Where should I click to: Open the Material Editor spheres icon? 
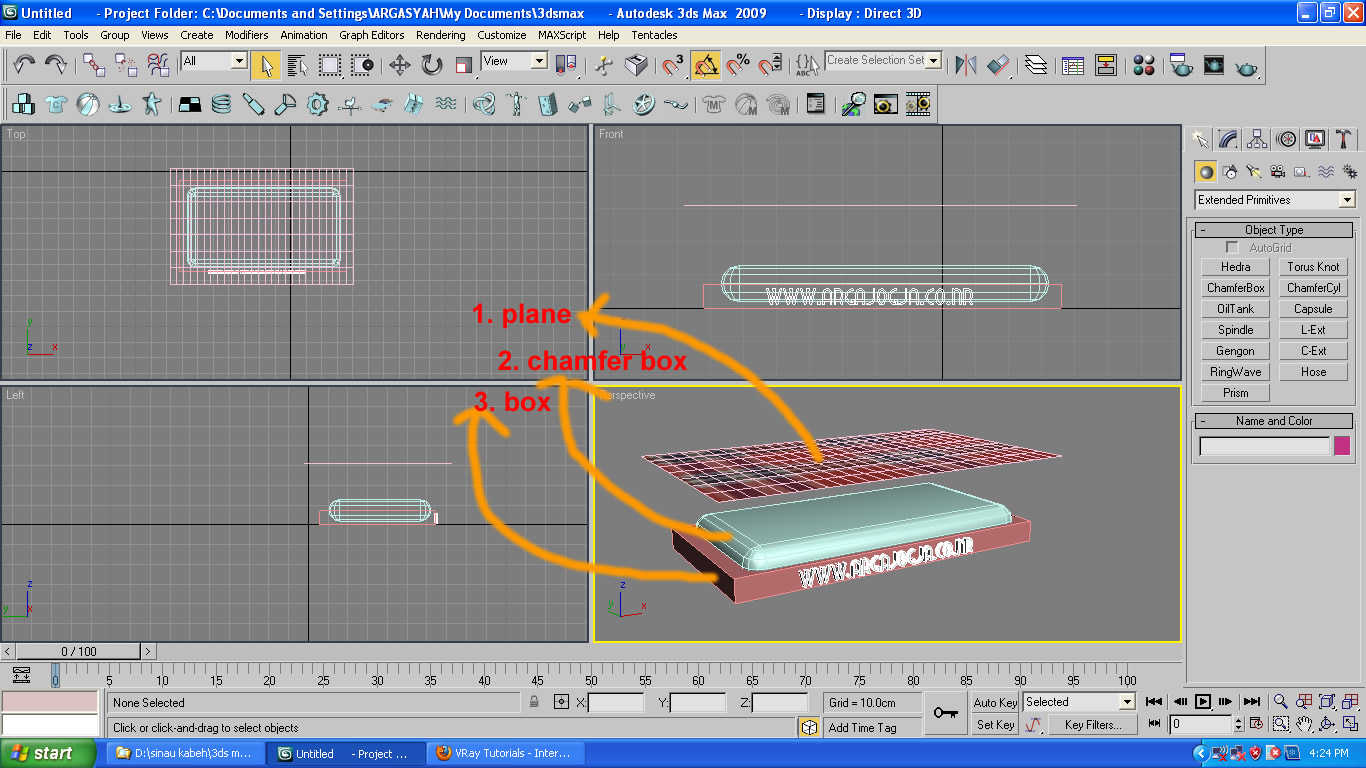pos(1144,65)
